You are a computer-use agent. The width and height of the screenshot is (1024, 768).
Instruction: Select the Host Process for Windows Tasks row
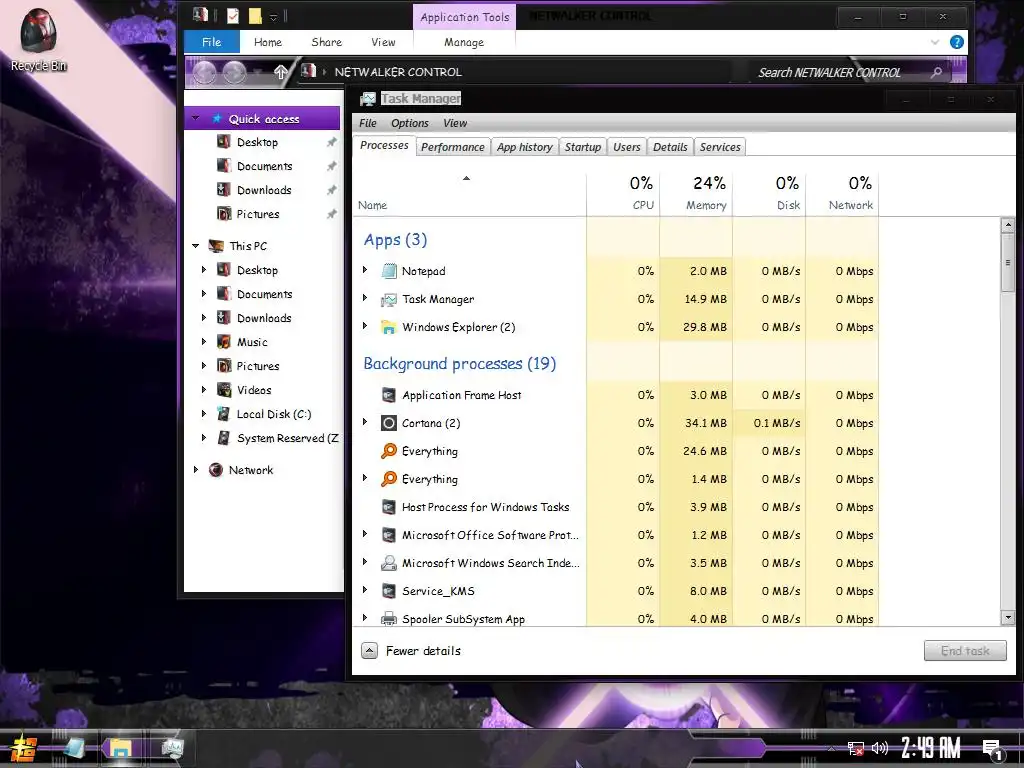pyautogui.click(x=615, y=507)
